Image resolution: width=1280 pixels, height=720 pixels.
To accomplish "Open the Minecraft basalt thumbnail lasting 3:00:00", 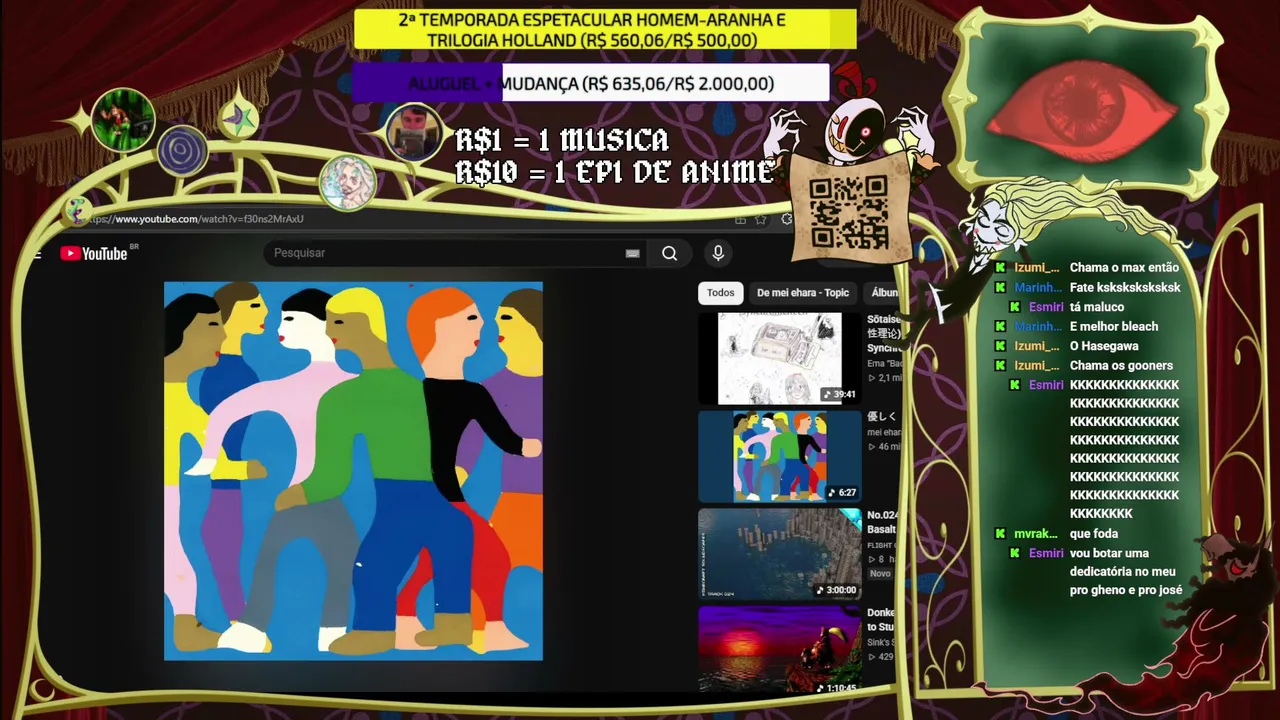I will [780, 553].
